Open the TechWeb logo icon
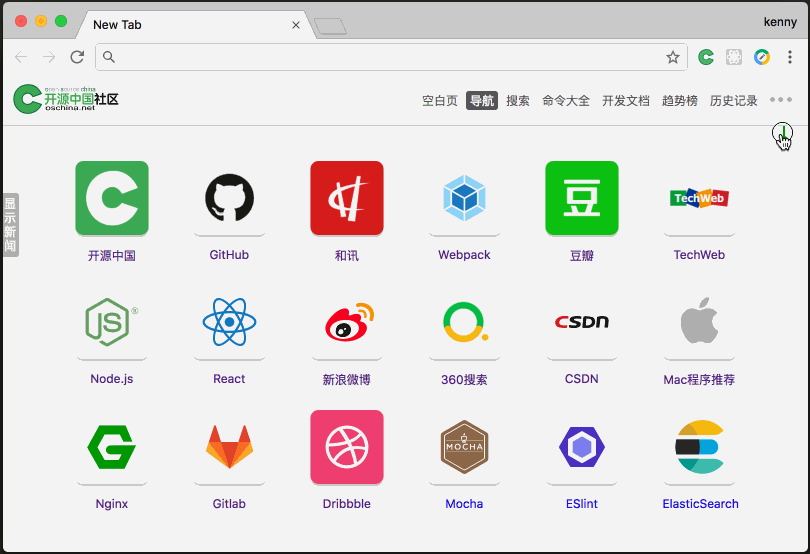This screenshot has width=810, height=554. [699, 198]
